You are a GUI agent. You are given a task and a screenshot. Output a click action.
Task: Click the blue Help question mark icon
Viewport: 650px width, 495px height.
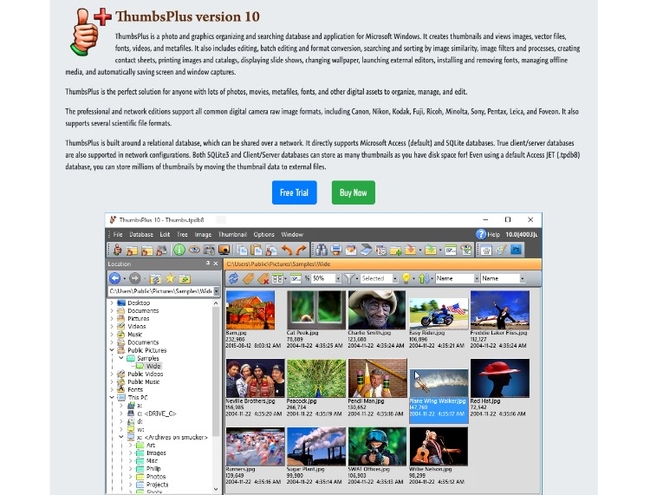(481, 234)
